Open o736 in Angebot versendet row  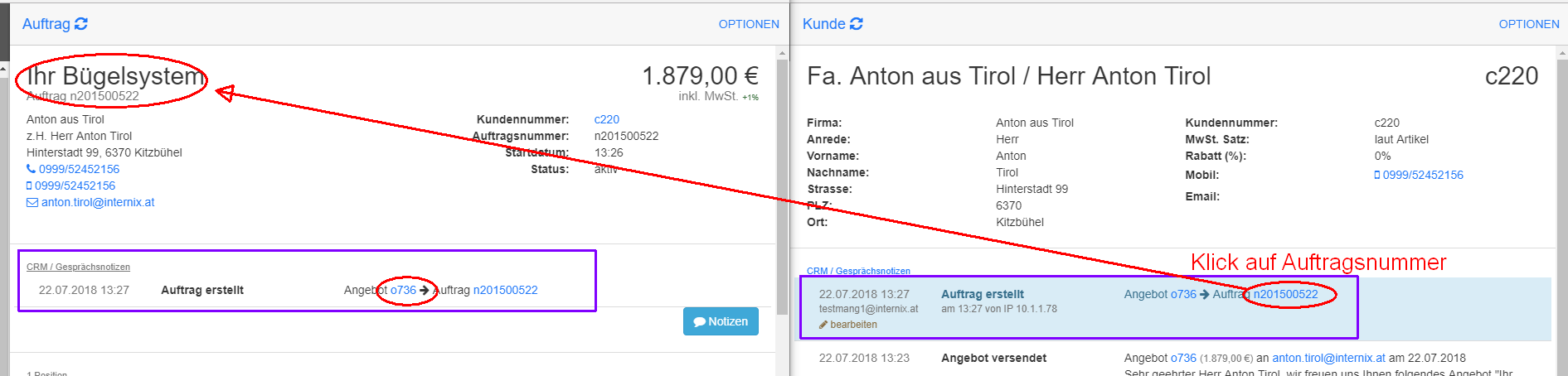pyautogui.click(x=1183, y=358)
